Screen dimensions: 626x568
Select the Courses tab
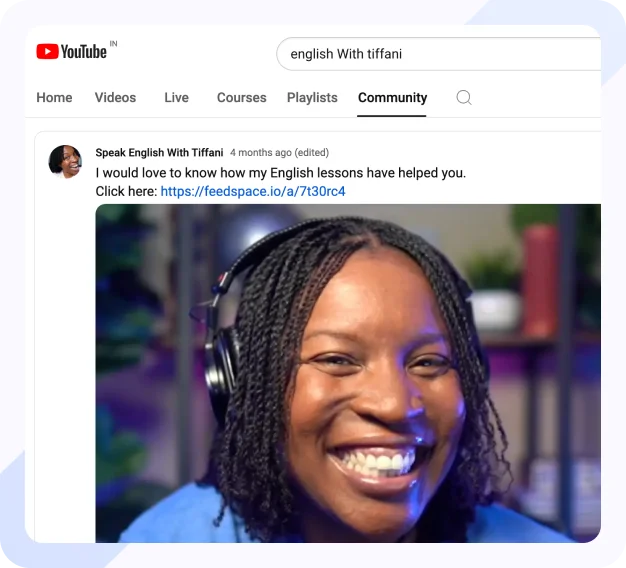point(242,97)
